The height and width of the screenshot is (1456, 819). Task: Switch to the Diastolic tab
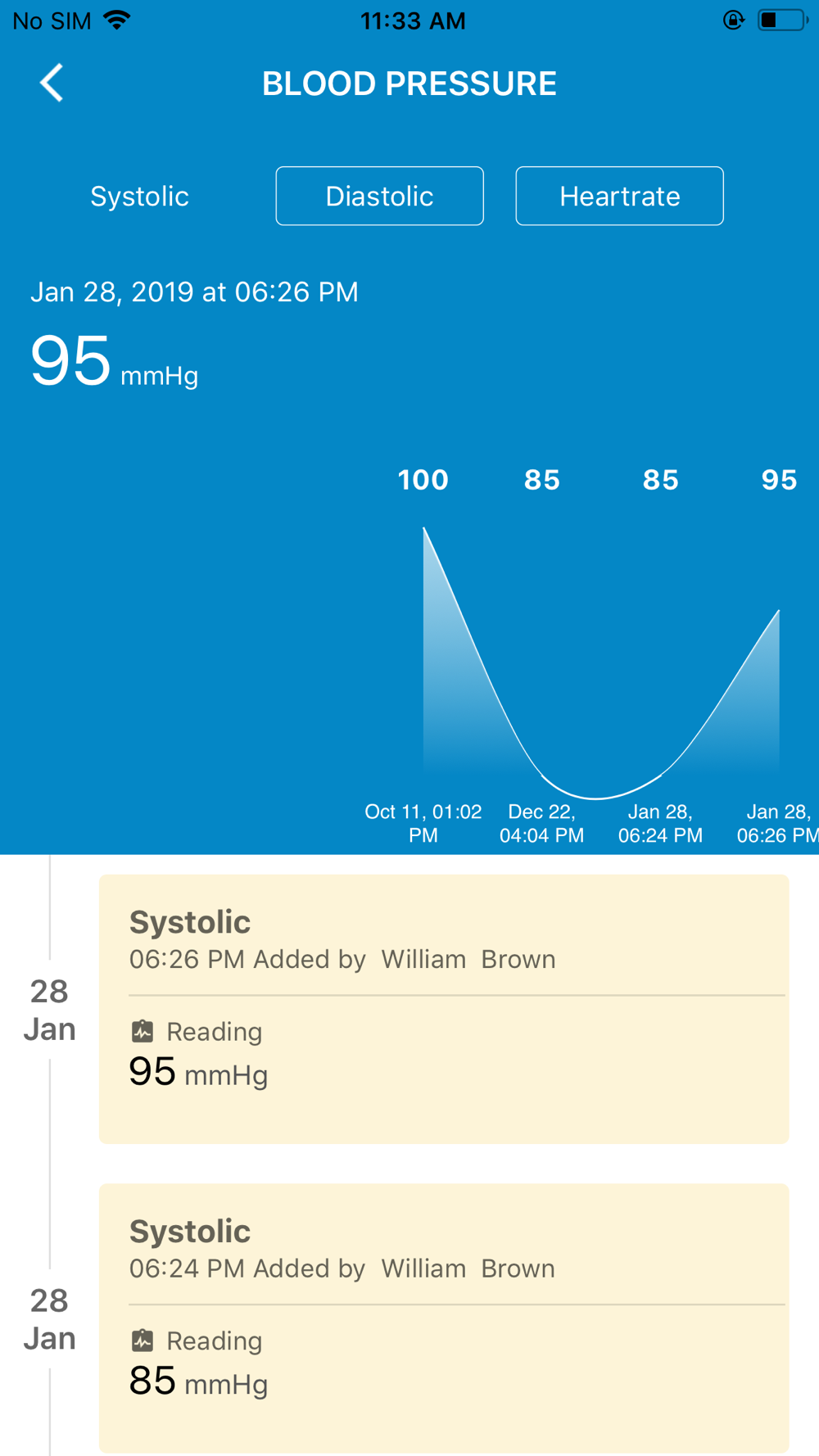pyautogui.click(x=379, y=197)
